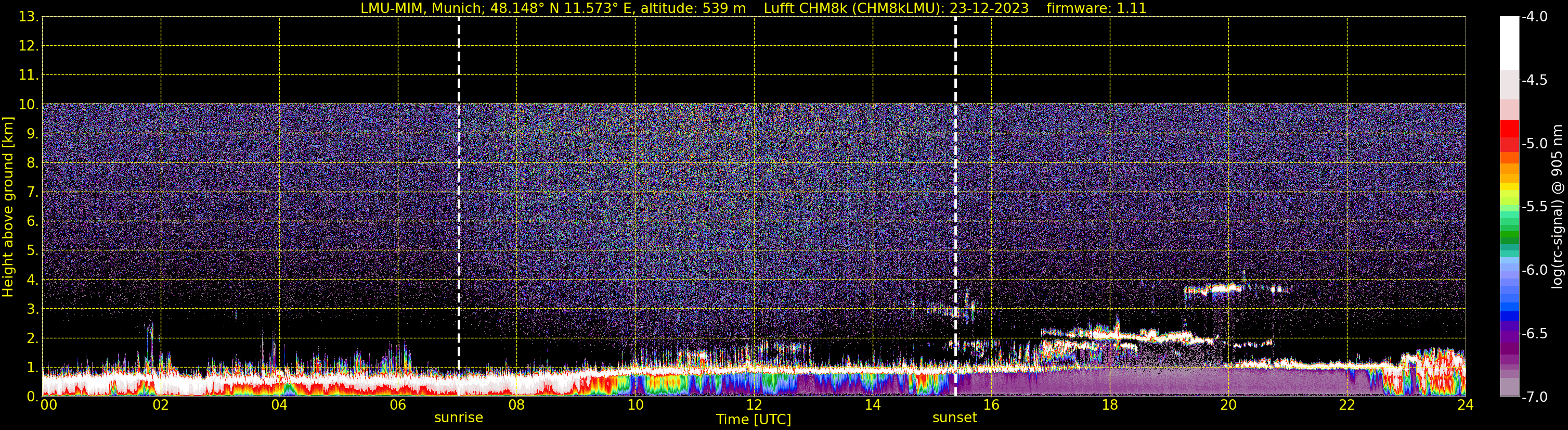The image size is (1568, 430).
Task: Select the 12 tick on the time axis
Action: click(x=754, y=406)
